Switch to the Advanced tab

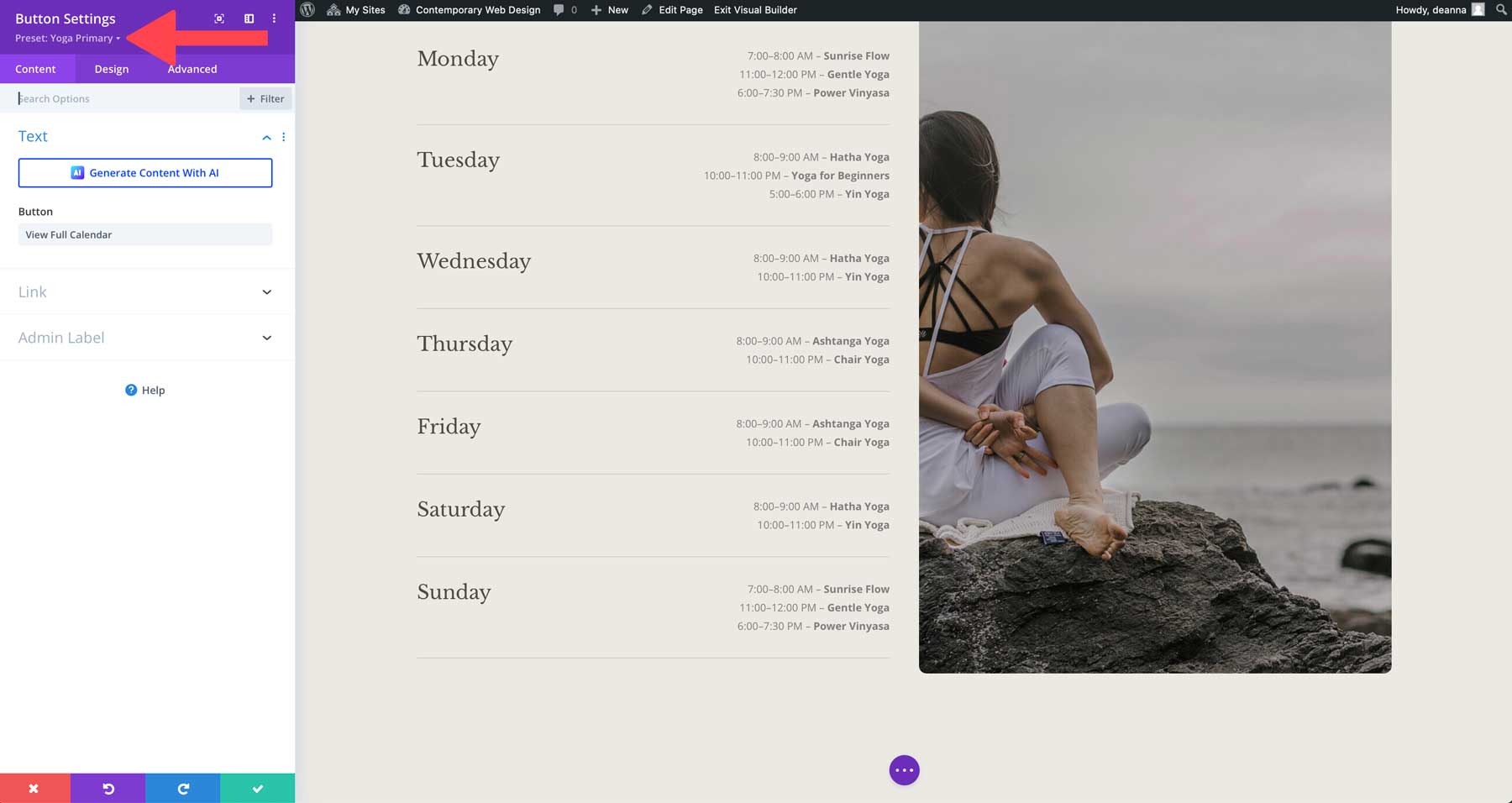[192, 69]
